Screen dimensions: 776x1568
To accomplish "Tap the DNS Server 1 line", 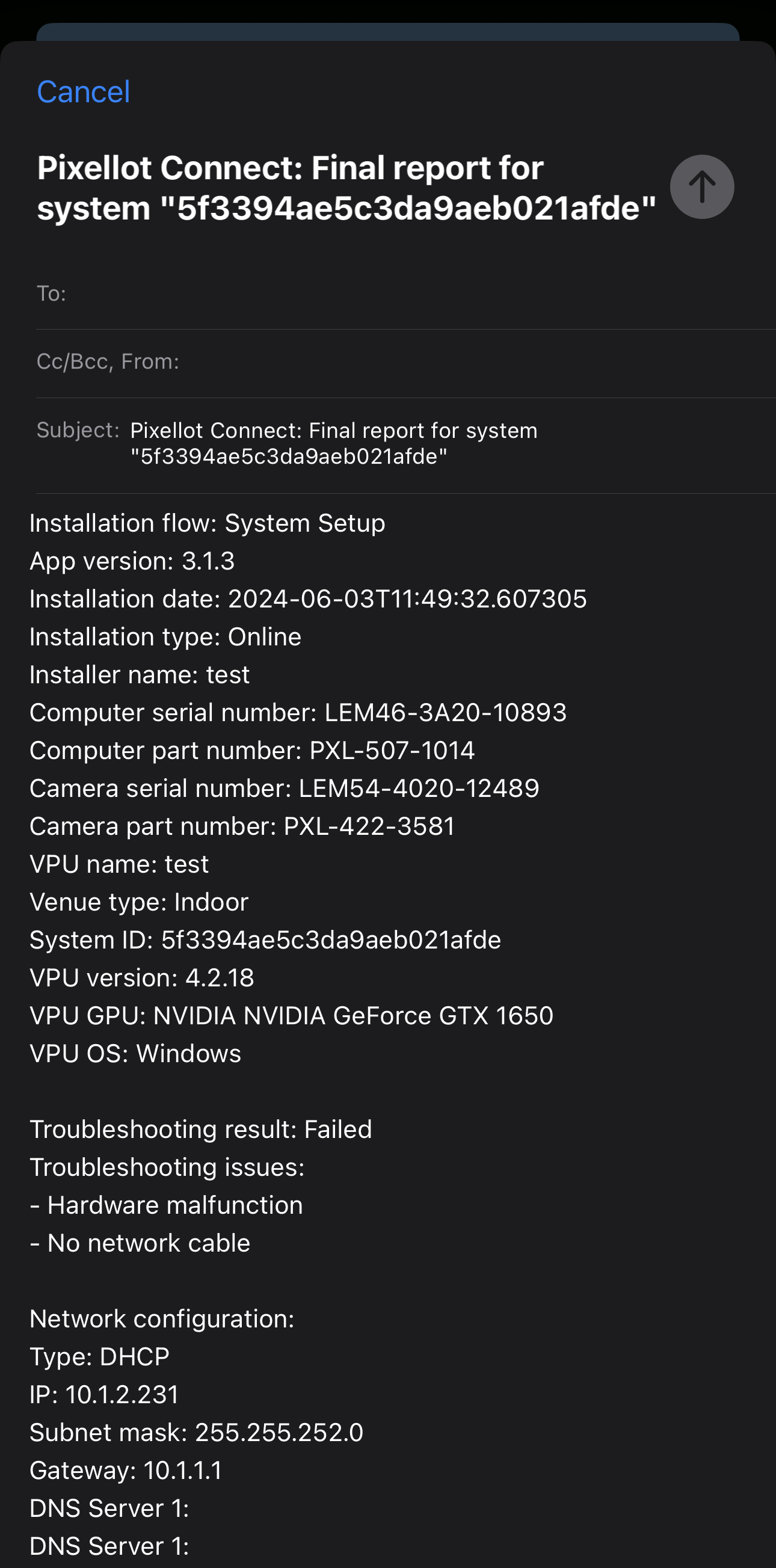I will 109,1508.
